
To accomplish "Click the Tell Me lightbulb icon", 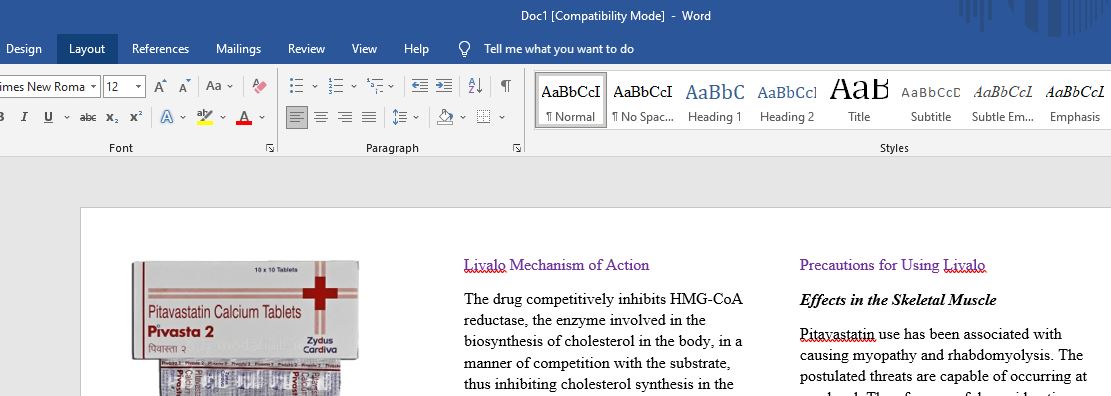I will (x=464, y=49).
